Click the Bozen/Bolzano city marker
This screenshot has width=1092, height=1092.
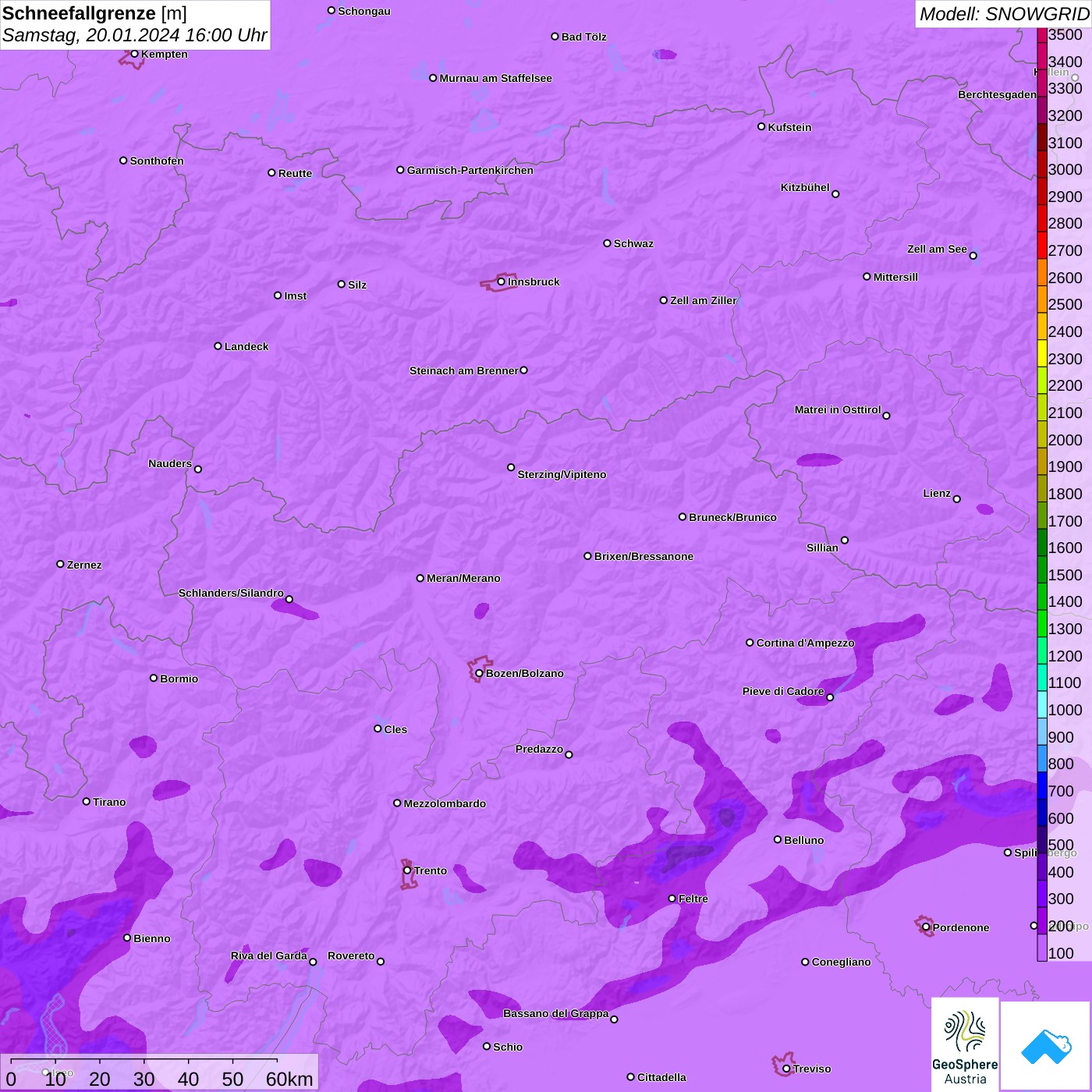coord(479,673)
